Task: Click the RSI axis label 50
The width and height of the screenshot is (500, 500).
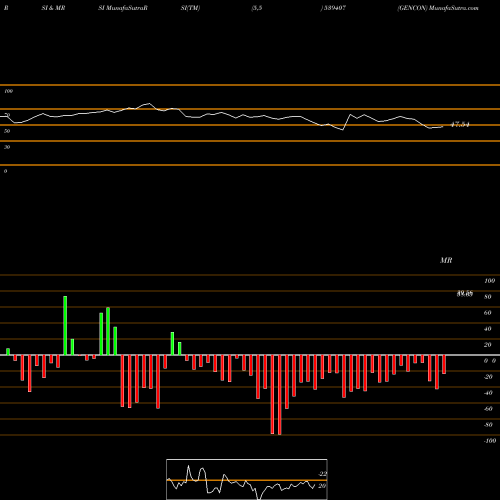Action: point(7,131)
